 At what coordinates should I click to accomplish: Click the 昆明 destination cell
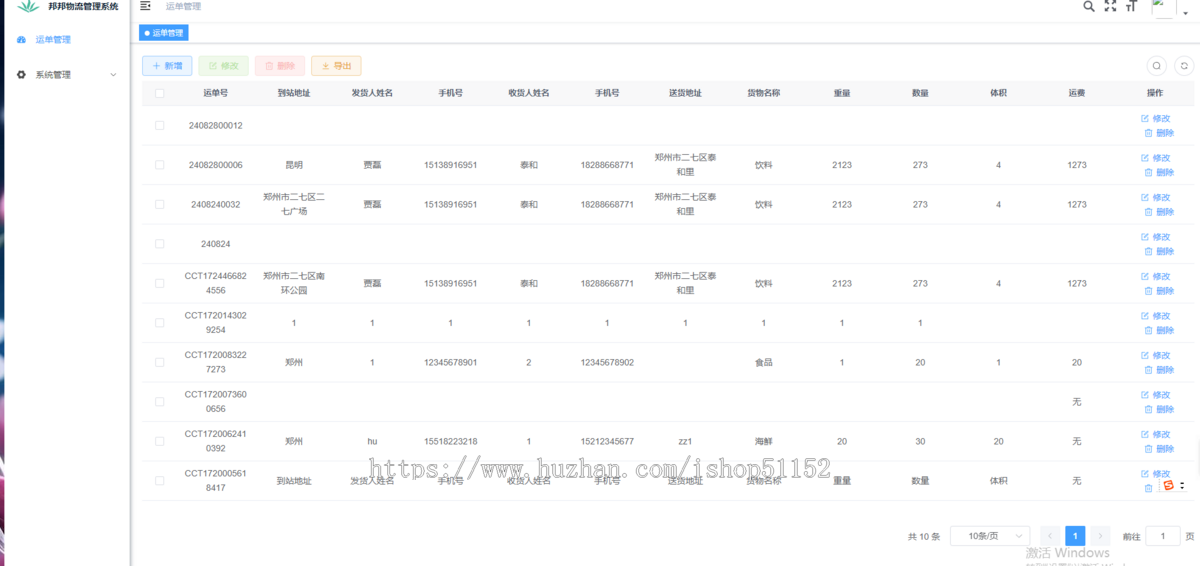tap(294, 165)
